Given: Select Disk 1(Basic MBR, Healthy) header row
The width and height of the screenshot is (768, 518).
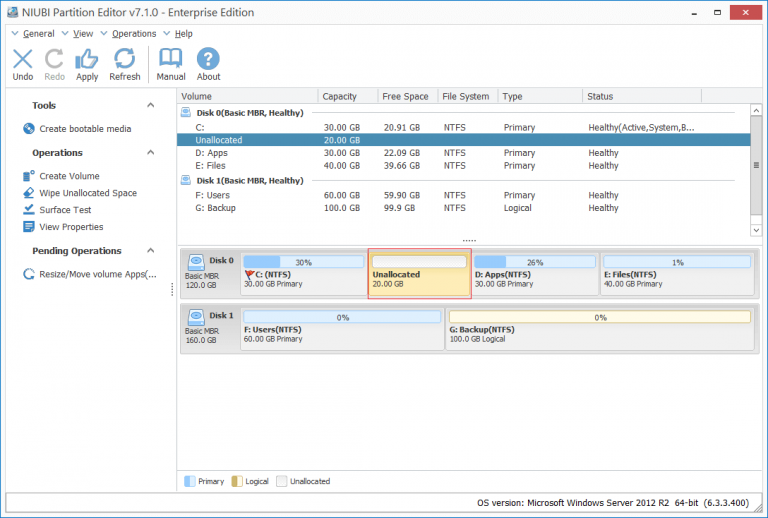Looking at the screenshot, I should (x=463, y=180).
